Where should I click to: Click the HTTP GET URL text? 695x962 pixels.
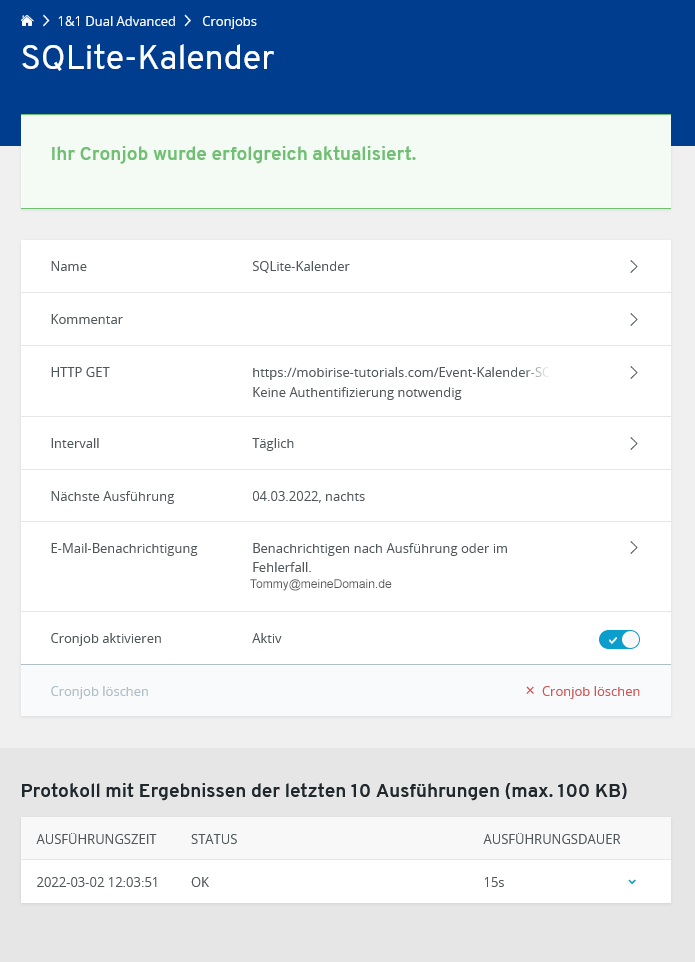(400, 373)
